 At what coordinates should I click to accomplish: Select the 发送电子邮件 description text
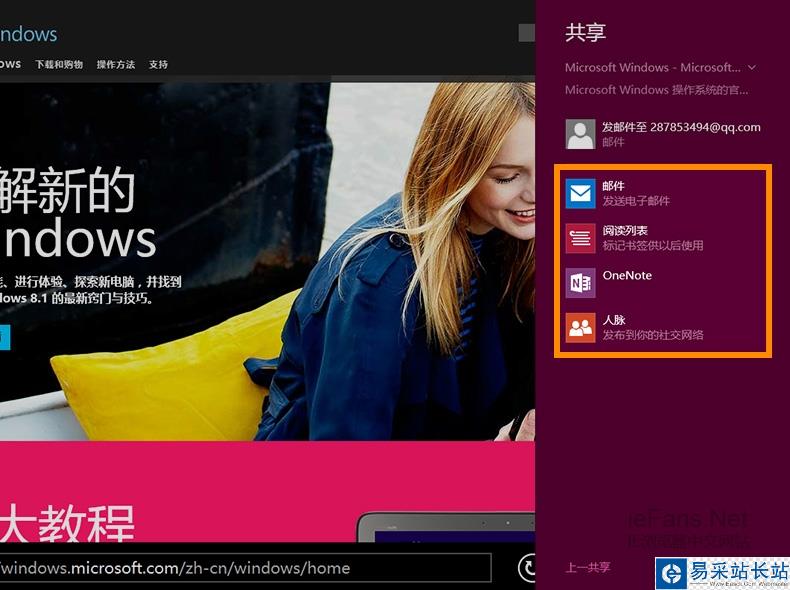(636, 201)
